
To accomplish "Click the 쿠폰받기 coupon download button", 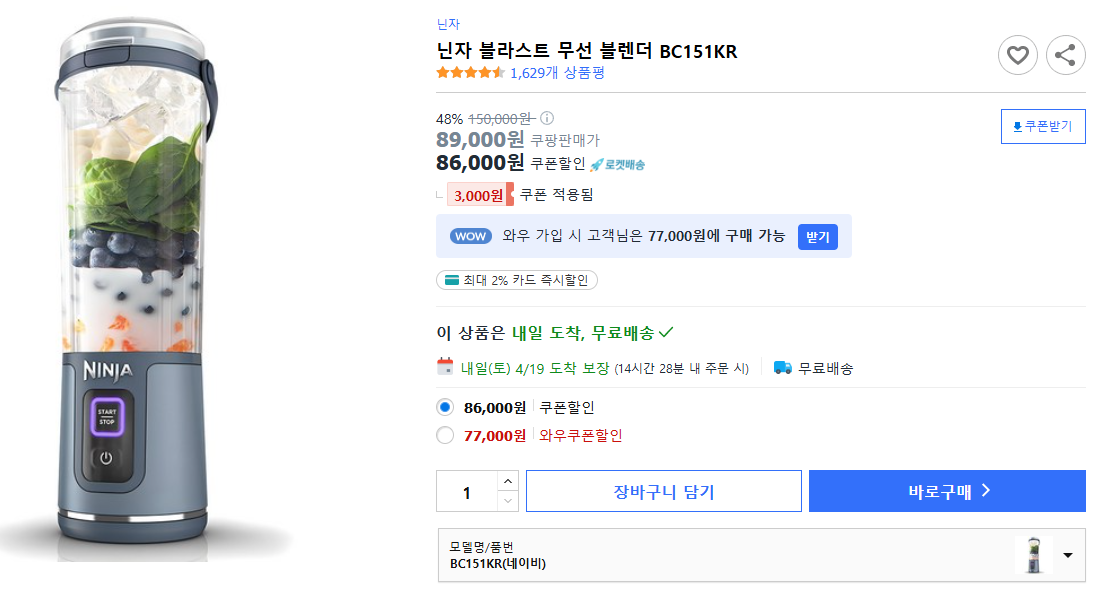I will tap(1043, 126).
